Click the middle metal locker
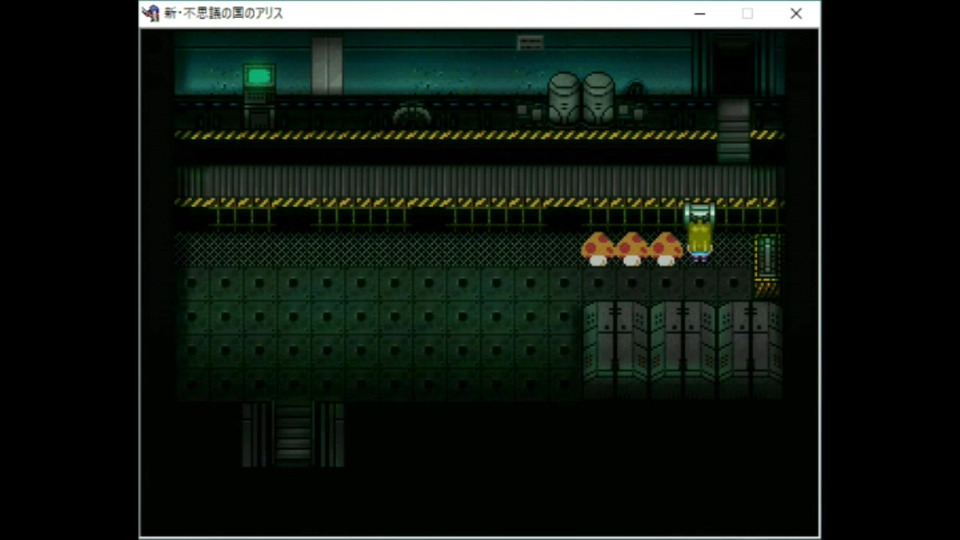The width and height of the screenshot is (960, 540). pyautogui.click(x=683, y=349)
